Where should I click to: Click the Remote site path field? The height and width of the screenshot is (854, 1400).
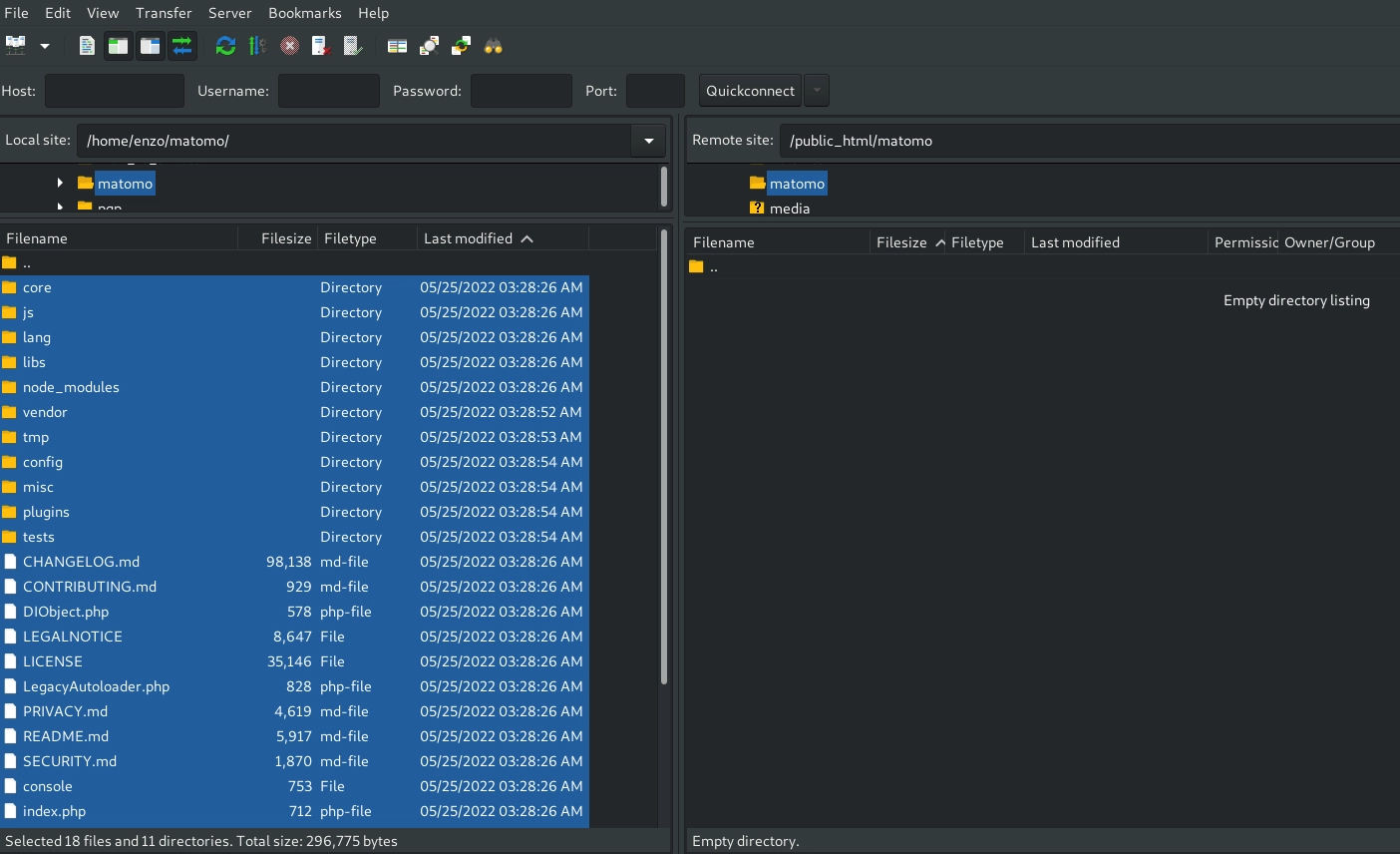click(x=1089, y=141)
